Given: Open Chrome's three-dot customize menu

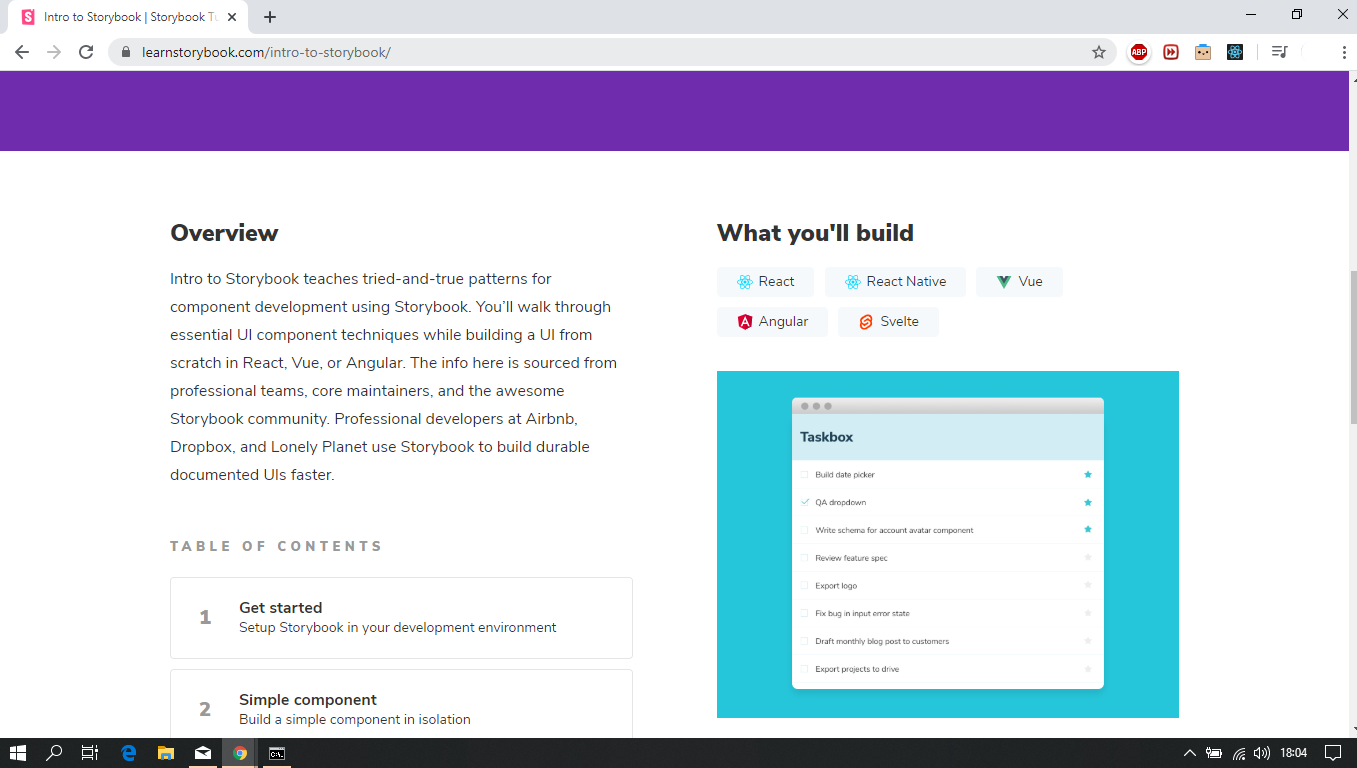Looking at the screenshot, I should pyautogui.click(x=1343, y=51).
